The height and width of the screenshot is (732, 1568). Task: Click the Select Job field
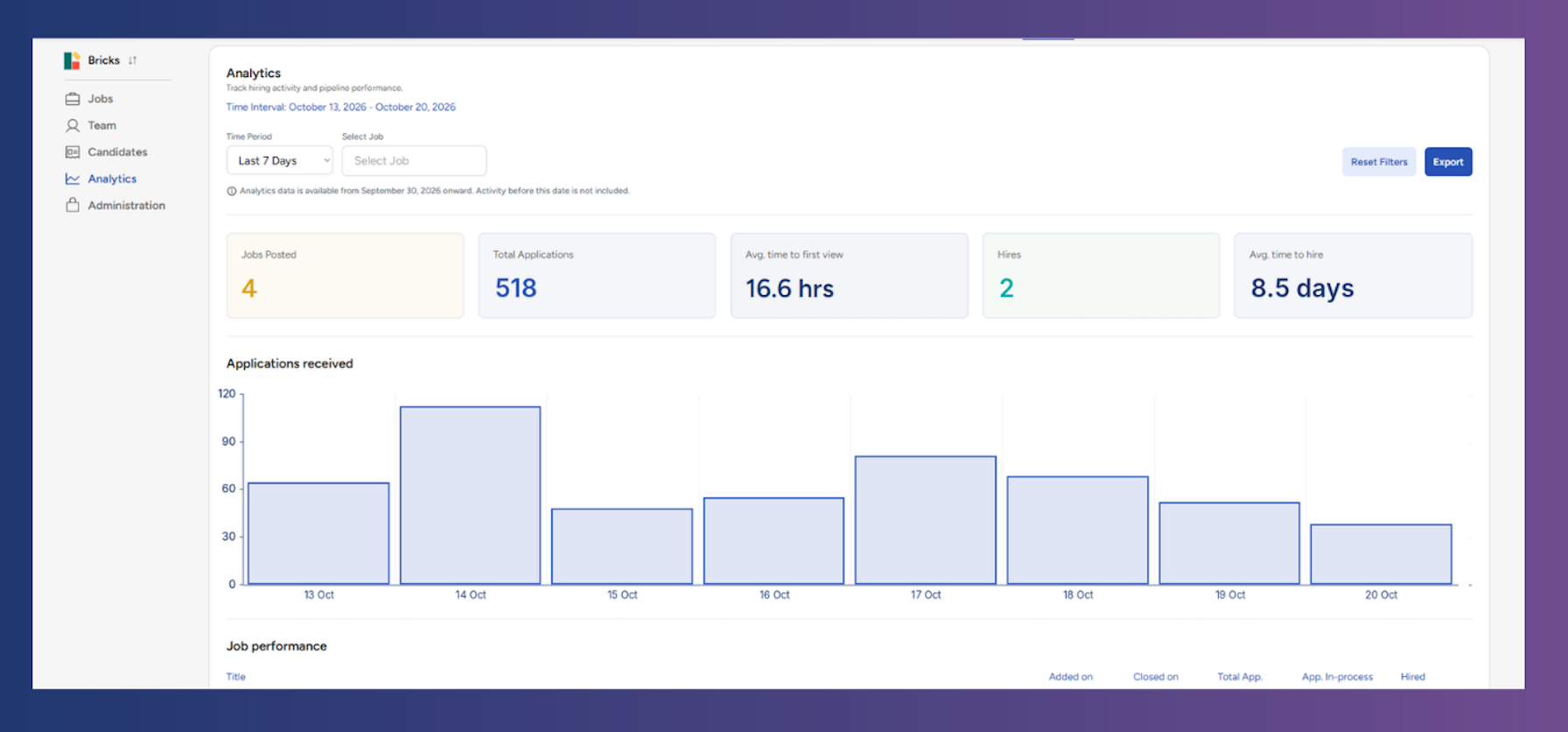point(414,161)
